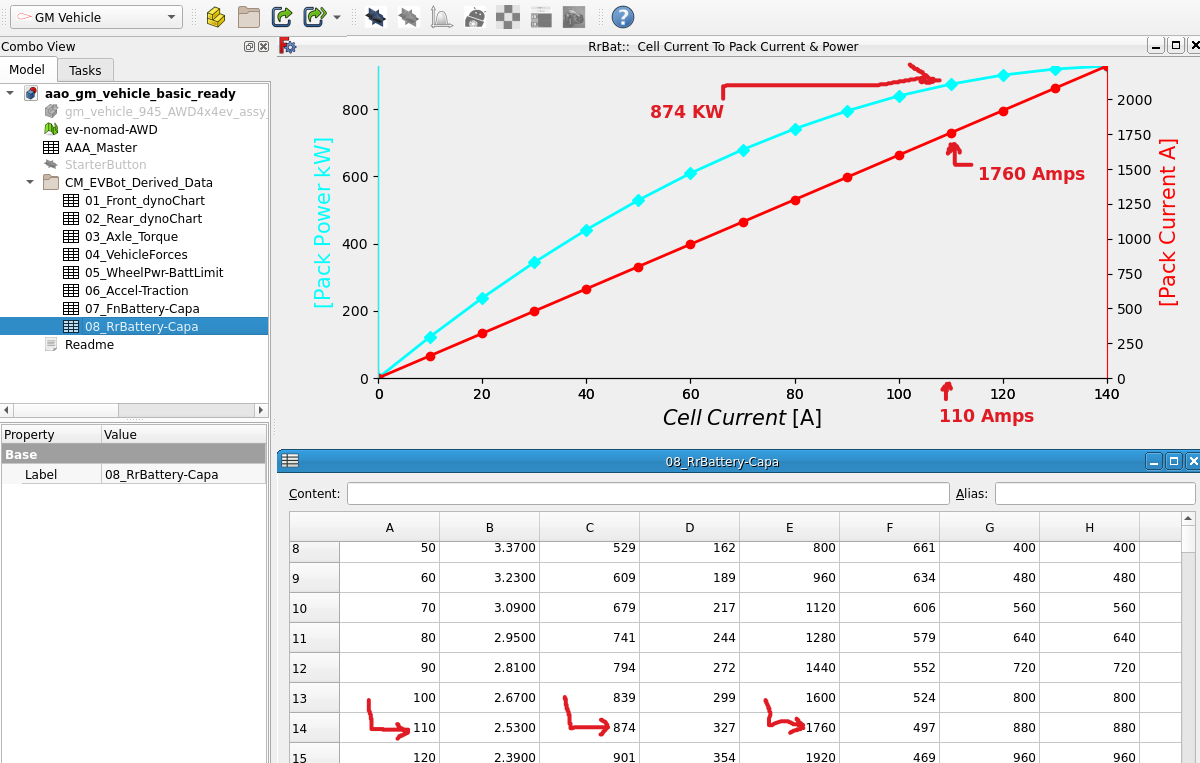Click the Alias input field
The height and width of the screenshot is (763, 1200).
coord(1094,494)
